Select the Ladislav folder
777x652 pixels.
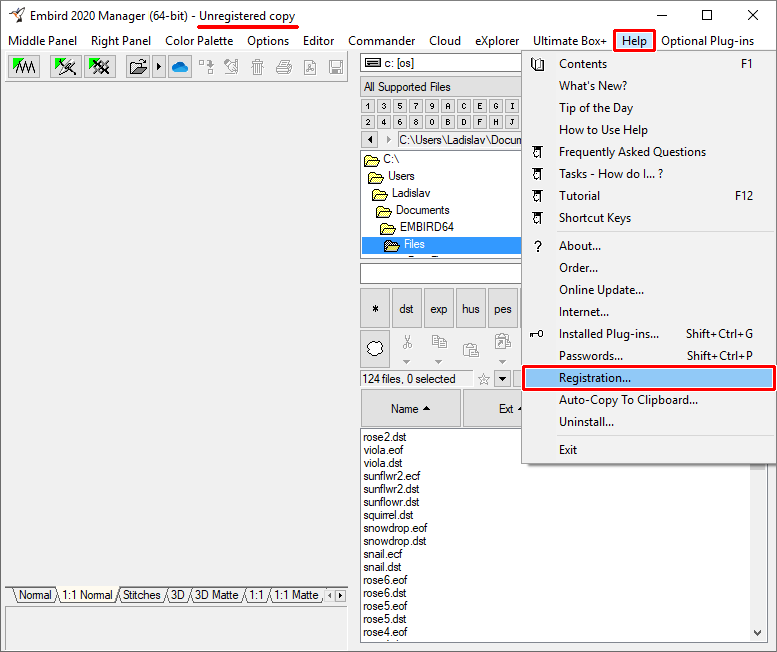(x=401, y=193)
